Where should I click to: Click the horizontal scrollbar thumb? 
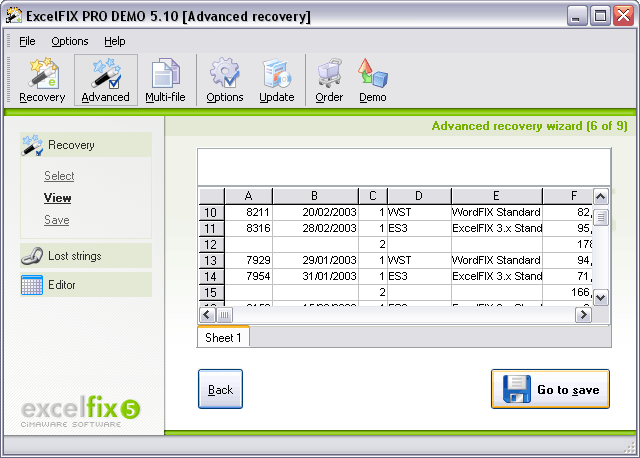224,315
